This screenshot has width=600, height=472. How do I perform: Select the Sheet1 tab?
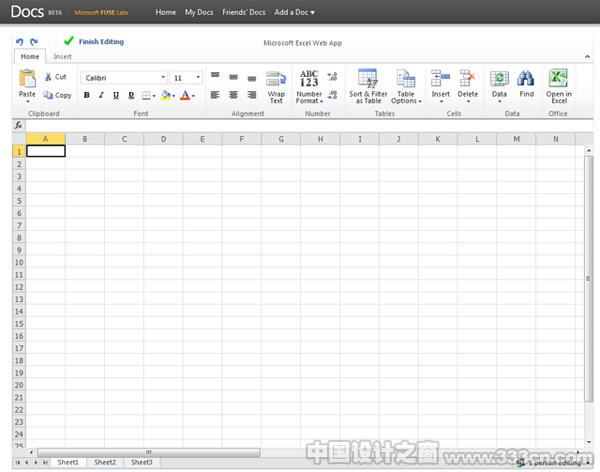[x=68, y=462]
